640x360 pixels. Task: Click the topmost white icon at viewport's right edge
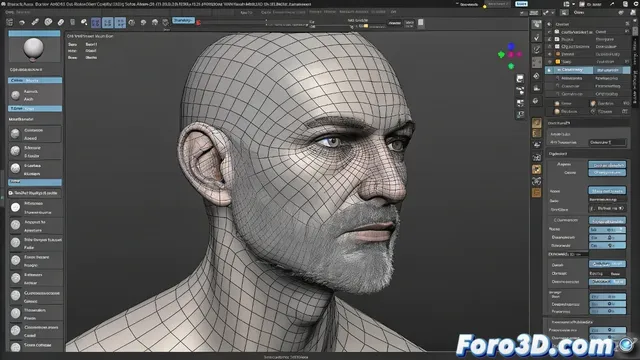point(520,78)
